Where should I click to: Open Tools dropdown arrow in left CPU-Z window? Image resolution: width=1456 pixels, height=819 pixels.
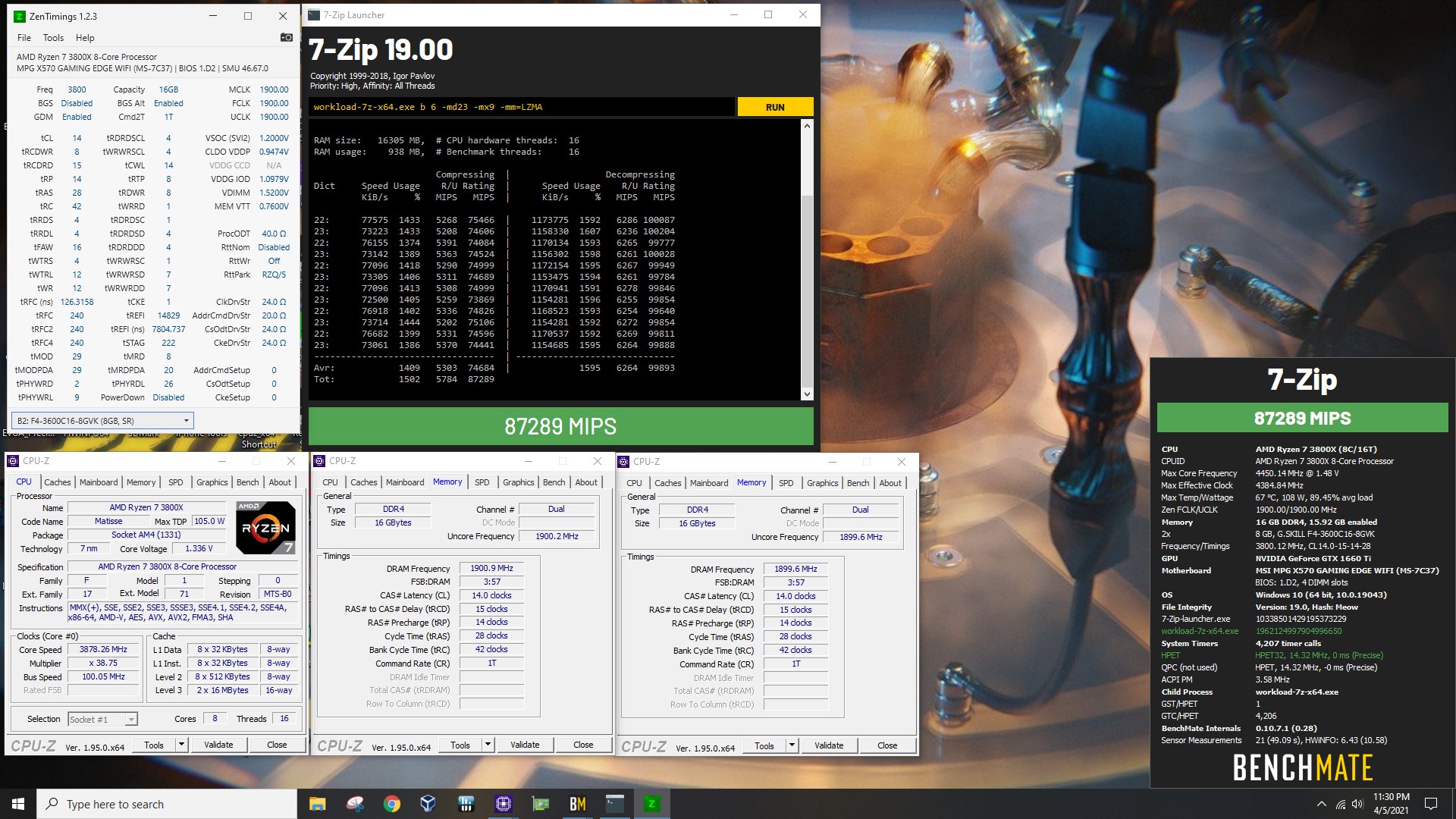(x=181, y=745)
